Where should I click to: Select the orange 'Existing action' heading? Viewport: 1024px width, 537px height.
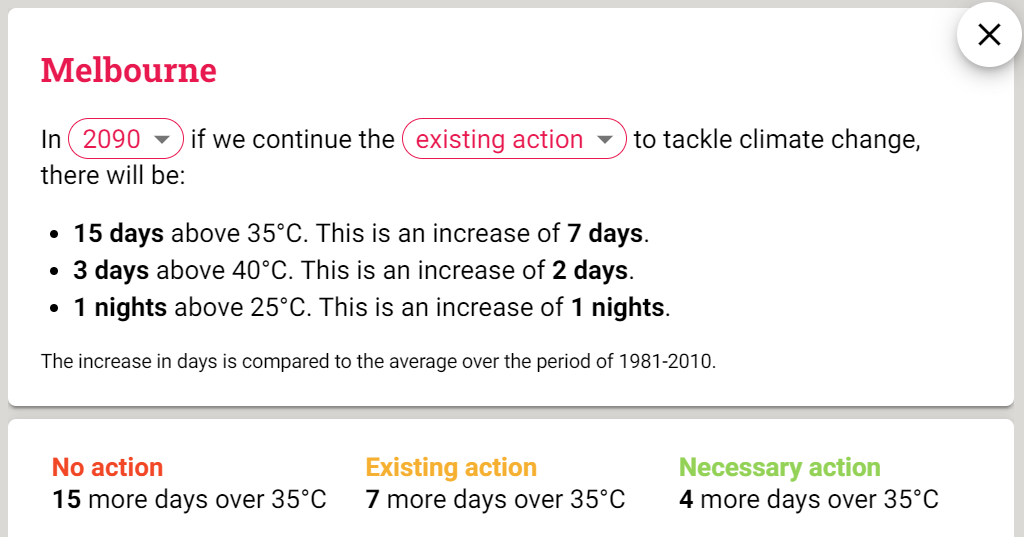tap(451, 467)
